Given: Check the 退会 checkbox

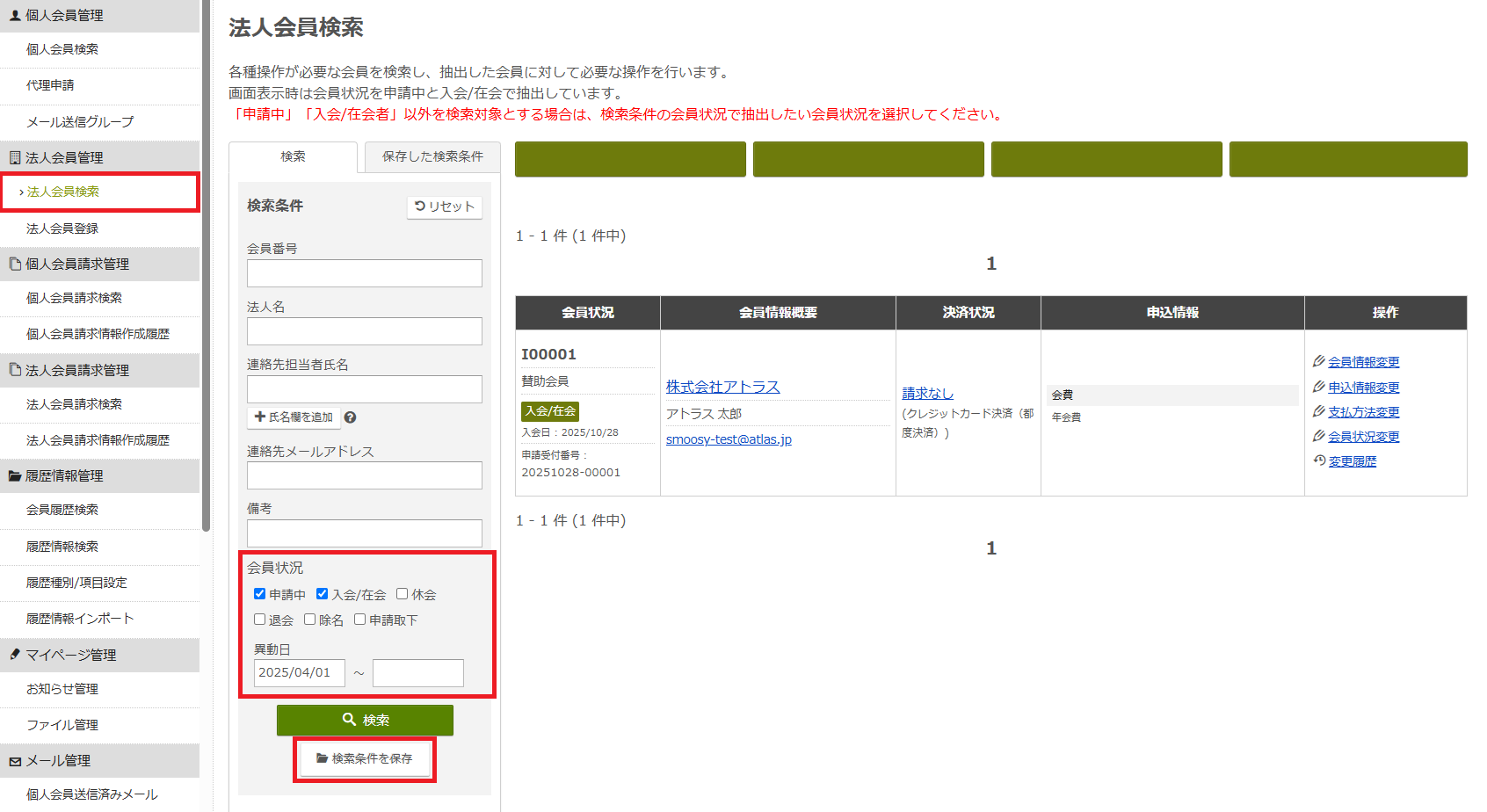Looking at the screenshot, I should coord(258,619).
